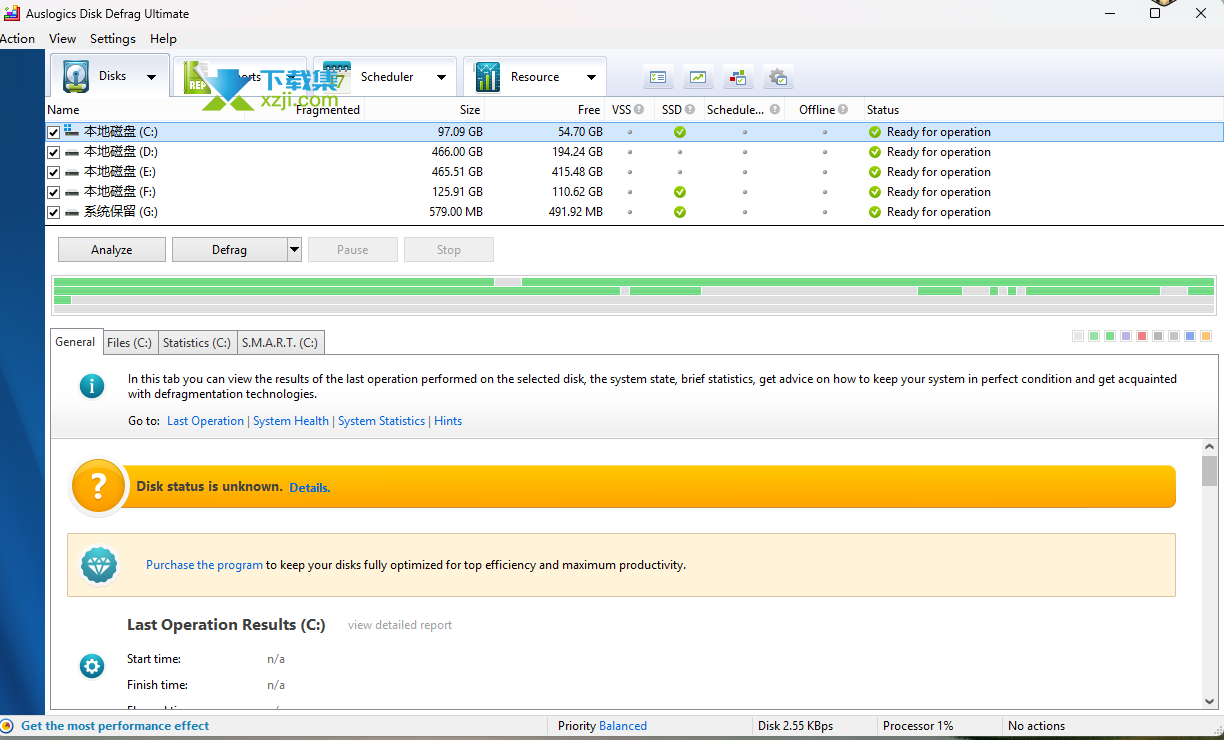Image resolution: width=1224 pixels, height=740 pixels.
Task: Uncheck the drive E: checkbox
Action: (54, 172)
